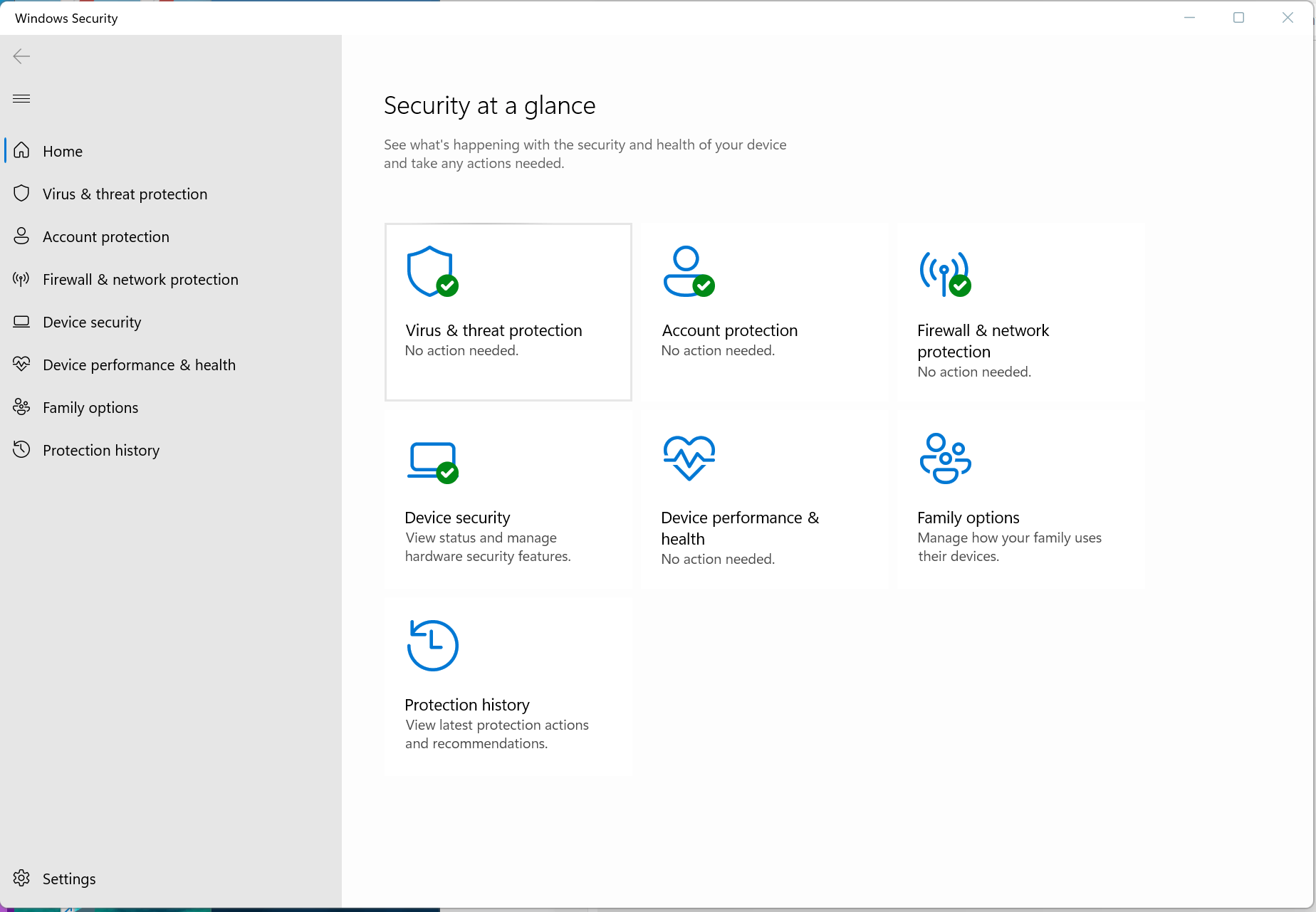Click the shield icon on Virus & threat protection tile
The width and height of the screenshot is (1316, 912).
(x=432, y=271)
